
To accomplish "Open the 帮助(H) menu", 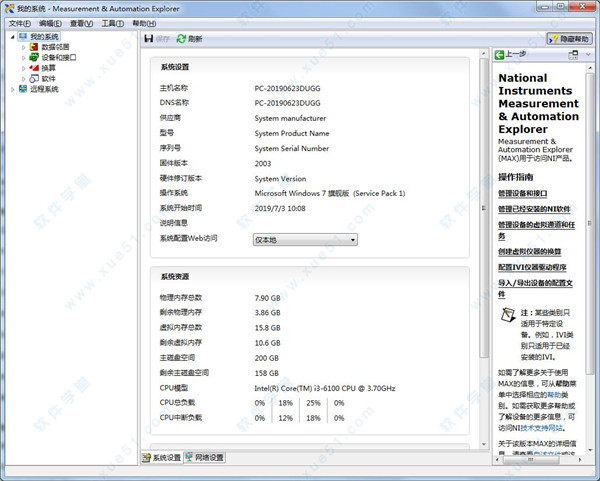I will [144, 24].
